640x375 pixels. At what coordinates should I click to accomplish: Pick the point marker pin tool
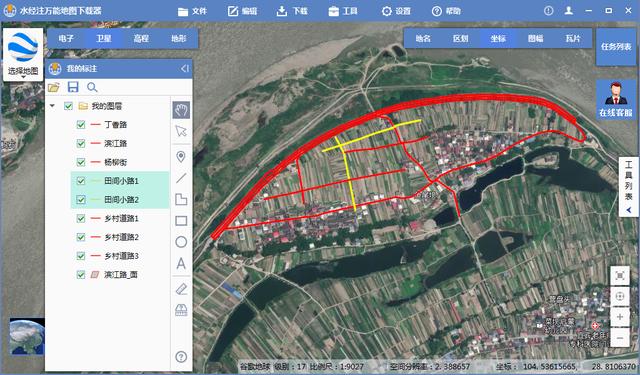tap(181, 157)
